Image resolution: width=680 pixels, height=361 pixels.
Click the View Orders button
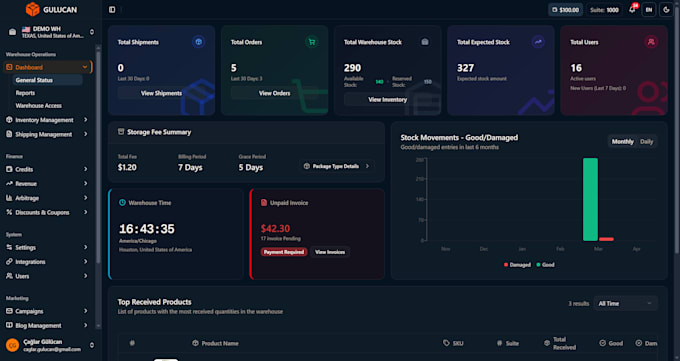click(275, 93)
